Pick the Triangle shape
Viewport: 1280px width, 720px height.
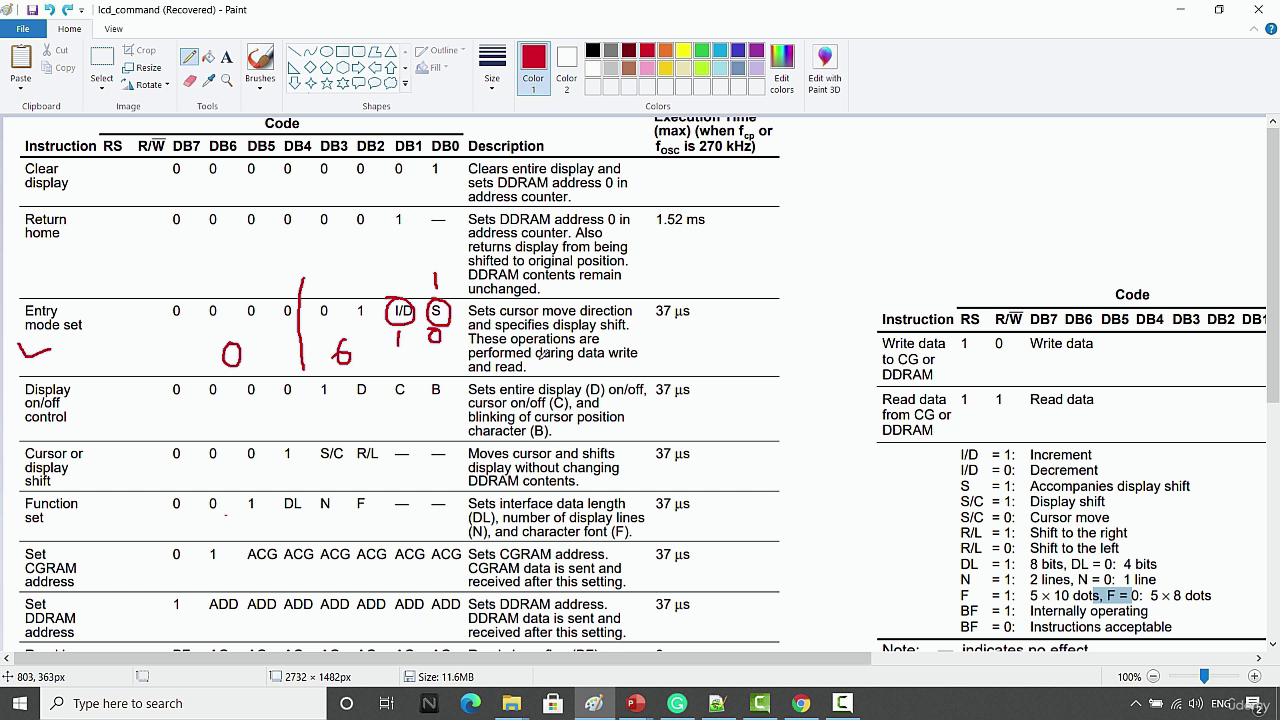pos(390,52)
